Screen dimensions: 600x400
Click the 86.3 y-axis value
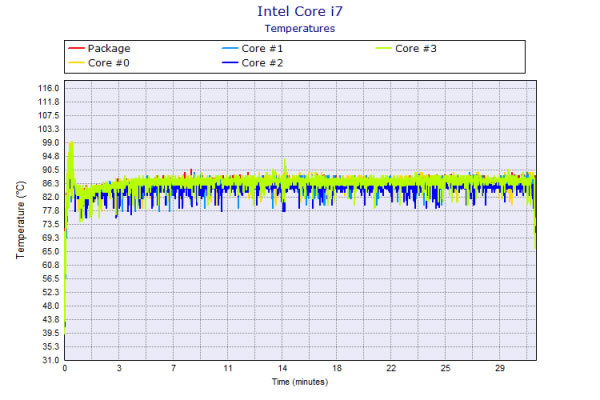[51, 183]
